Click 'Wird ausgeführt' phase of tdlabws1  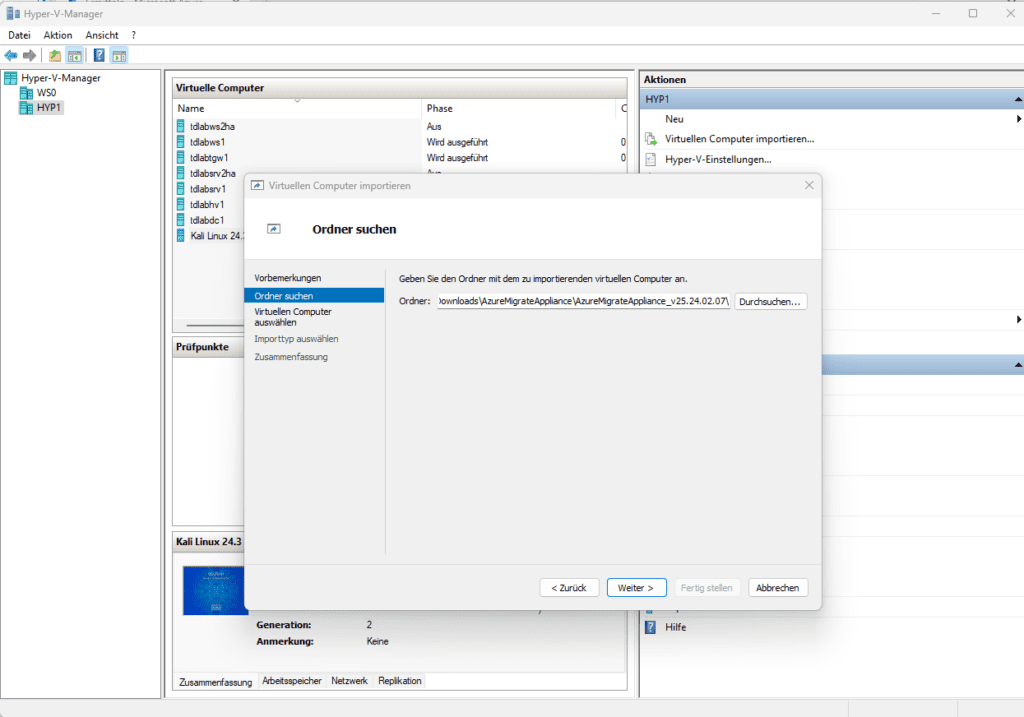pyautogui.click(x=457, y=142)
